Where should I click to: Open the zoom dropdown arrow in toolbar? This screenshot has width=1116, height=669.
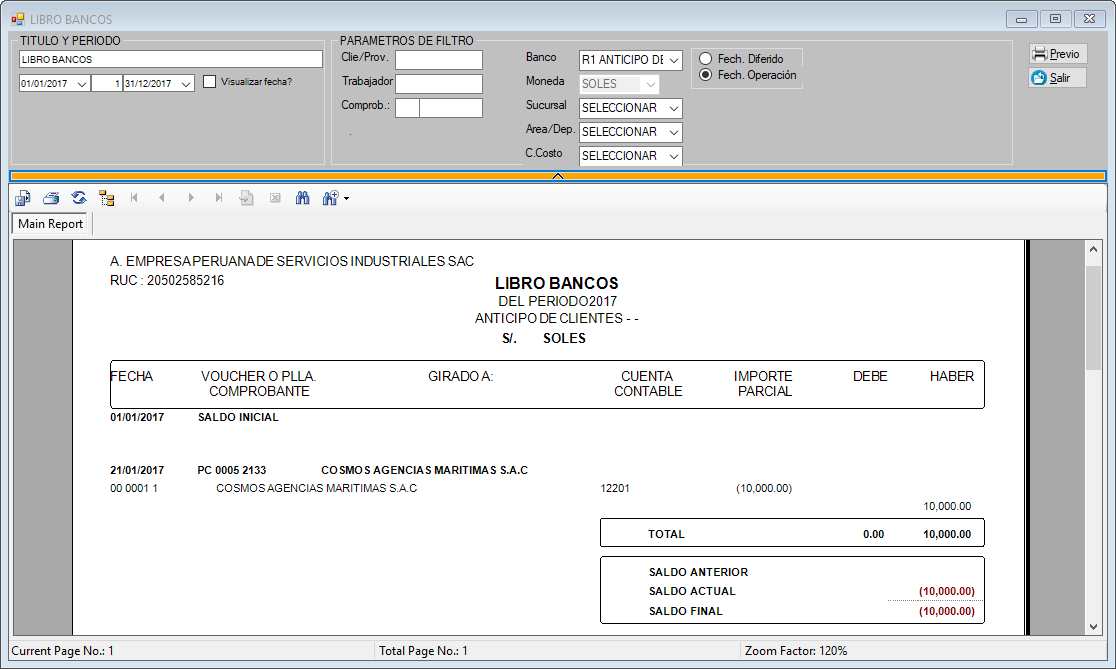[347, 199]
